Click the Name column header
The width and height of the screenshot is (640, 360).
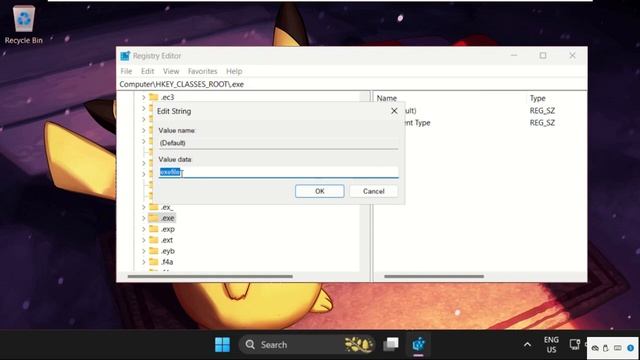click(x=387, y=98)
